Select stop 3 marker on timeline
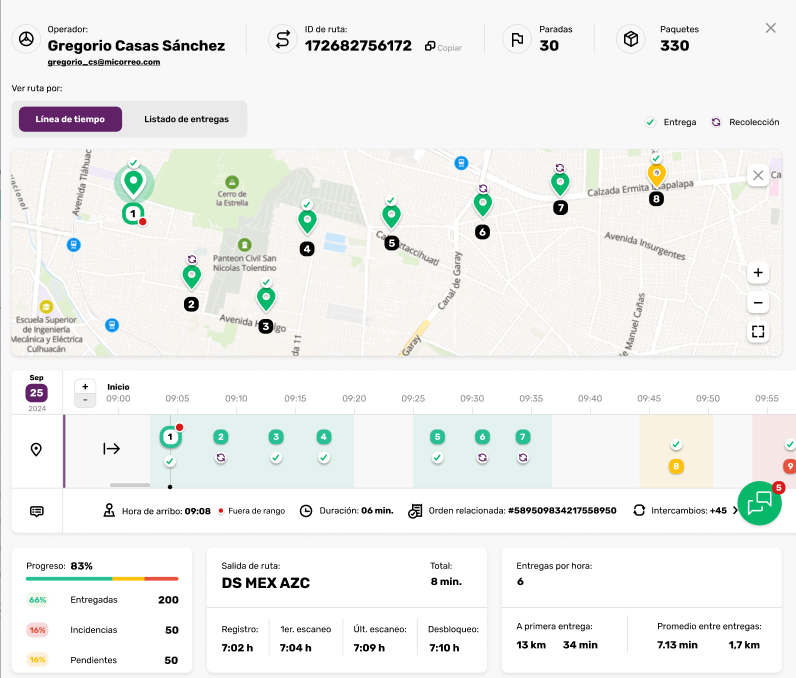Image resolution: width=796 pixels, height=678 pixels. pos(276,437)
